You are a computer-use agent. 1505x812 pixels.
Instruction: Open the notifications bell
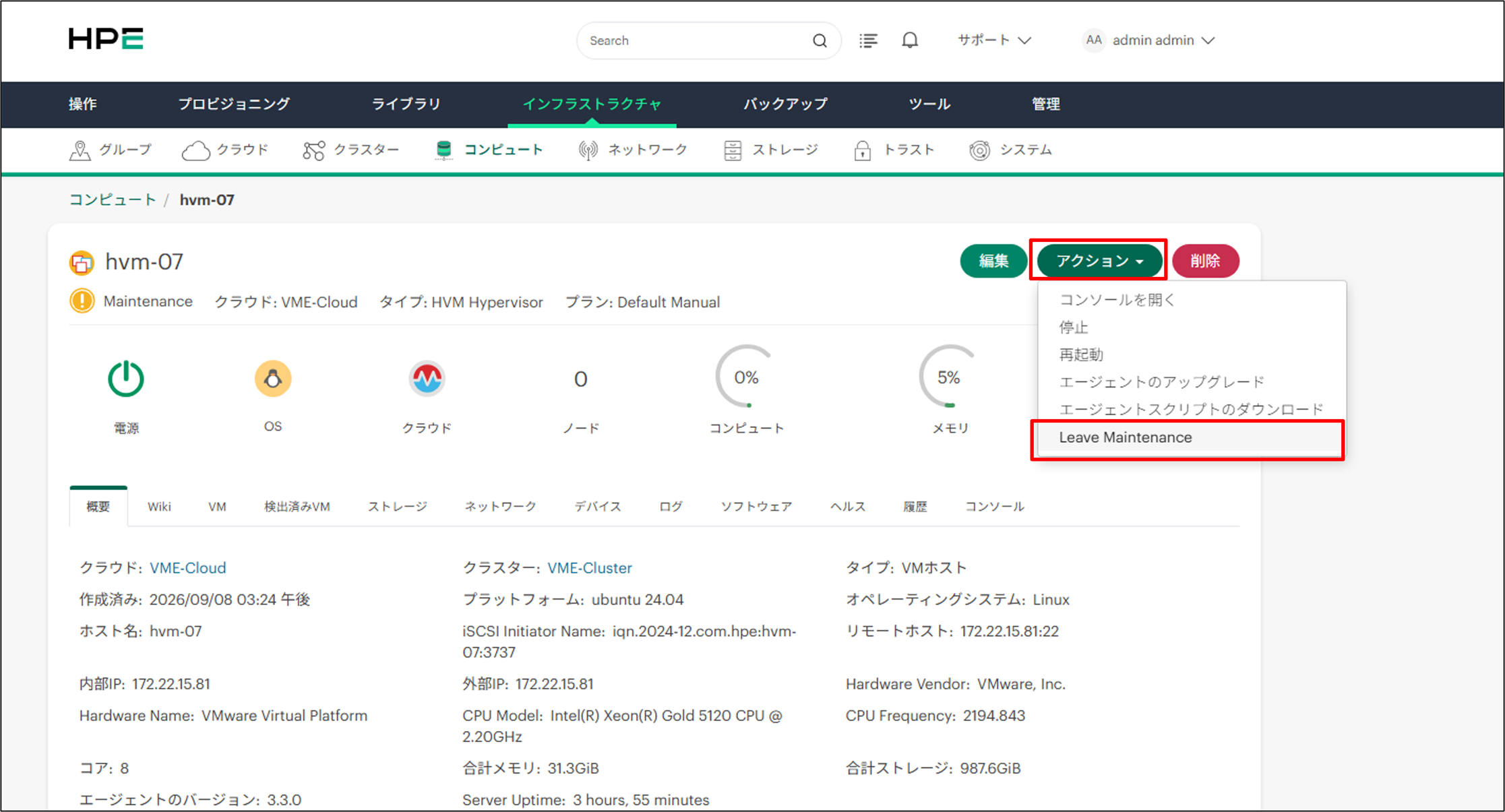tap(910, 40)
